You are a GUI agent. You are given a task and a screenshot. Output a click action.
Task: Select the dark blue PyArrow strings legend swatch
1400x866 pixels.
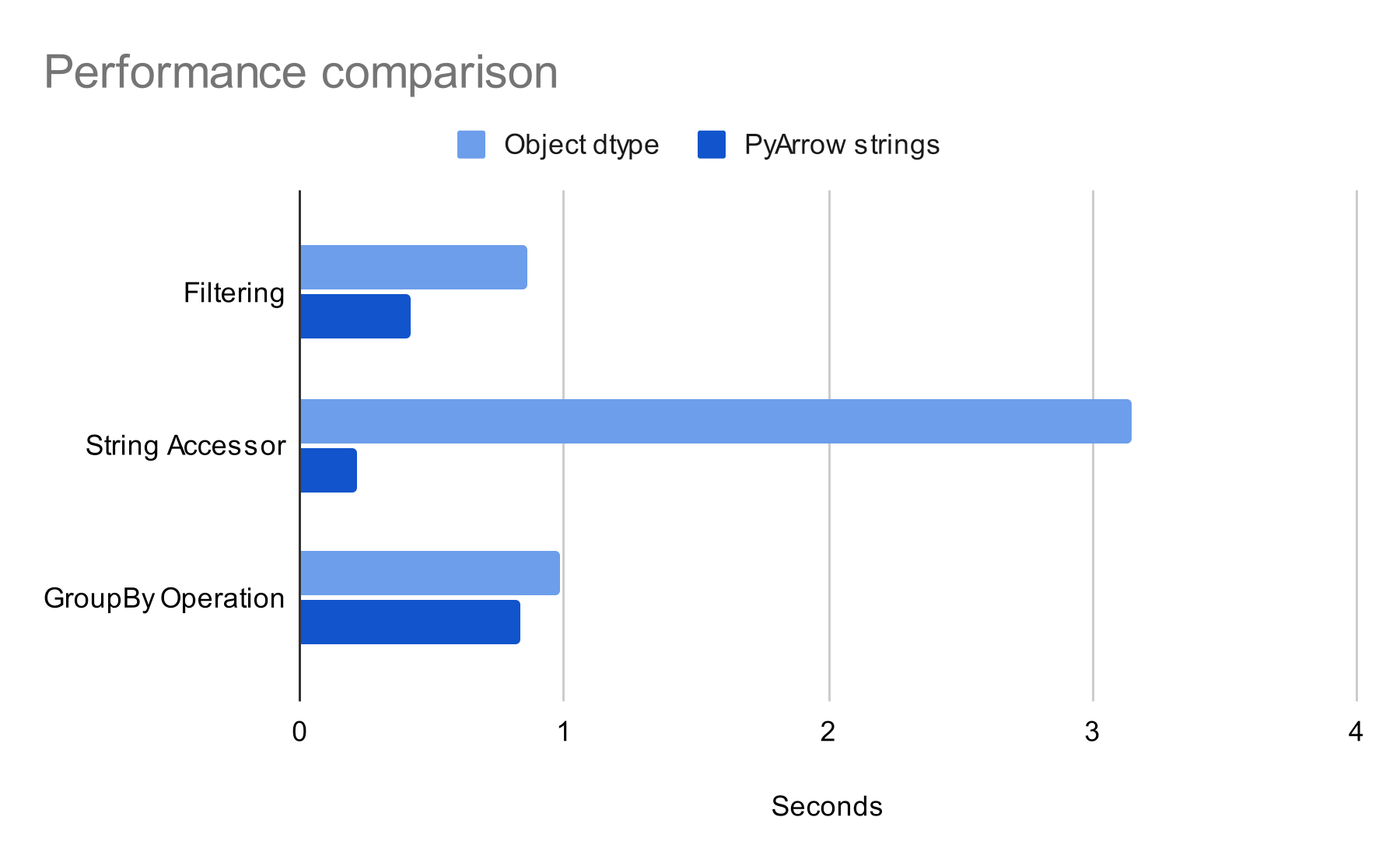click(712, 145)
